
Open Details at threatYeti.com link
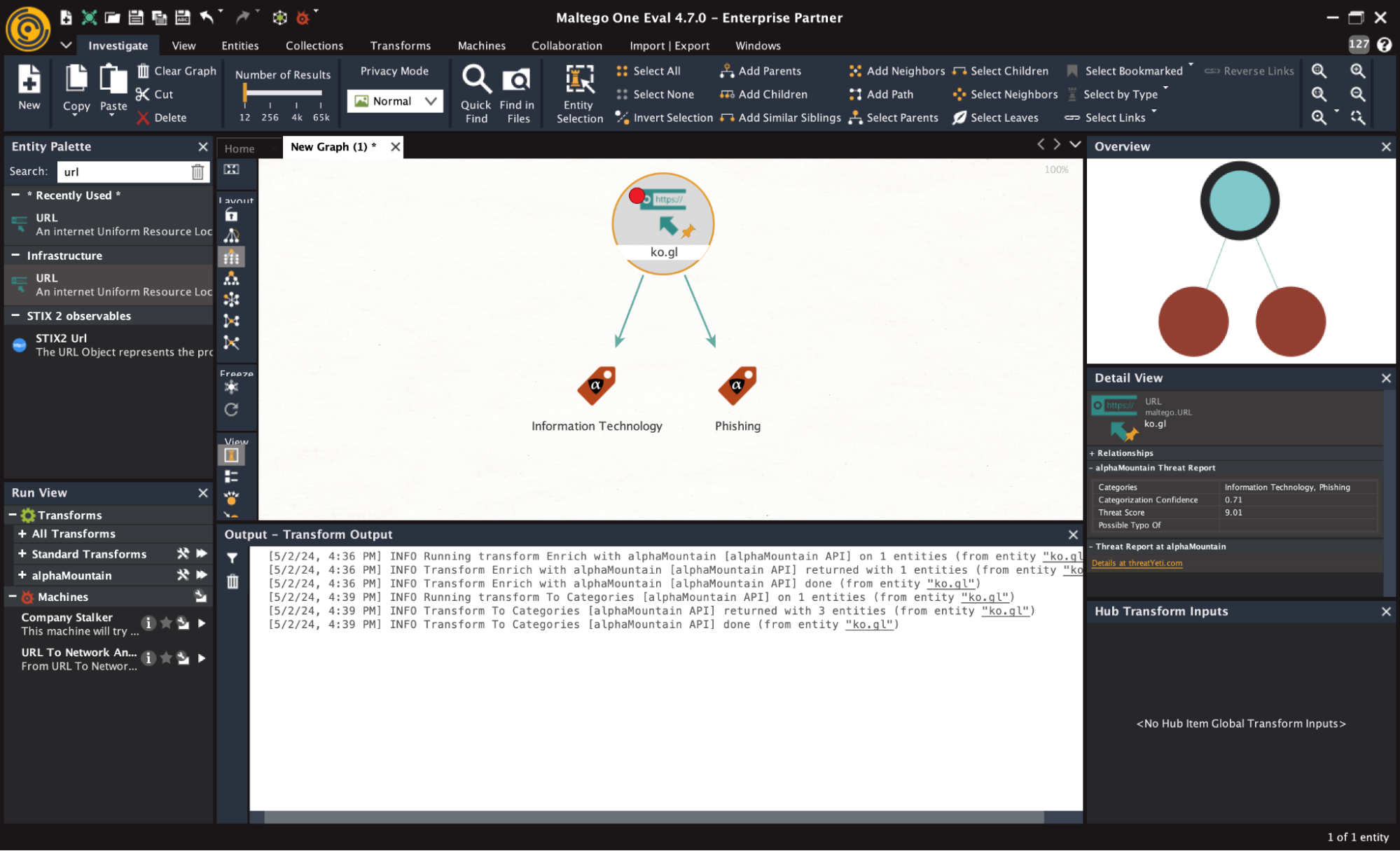pyautogui.click(x=1137, y=563)
